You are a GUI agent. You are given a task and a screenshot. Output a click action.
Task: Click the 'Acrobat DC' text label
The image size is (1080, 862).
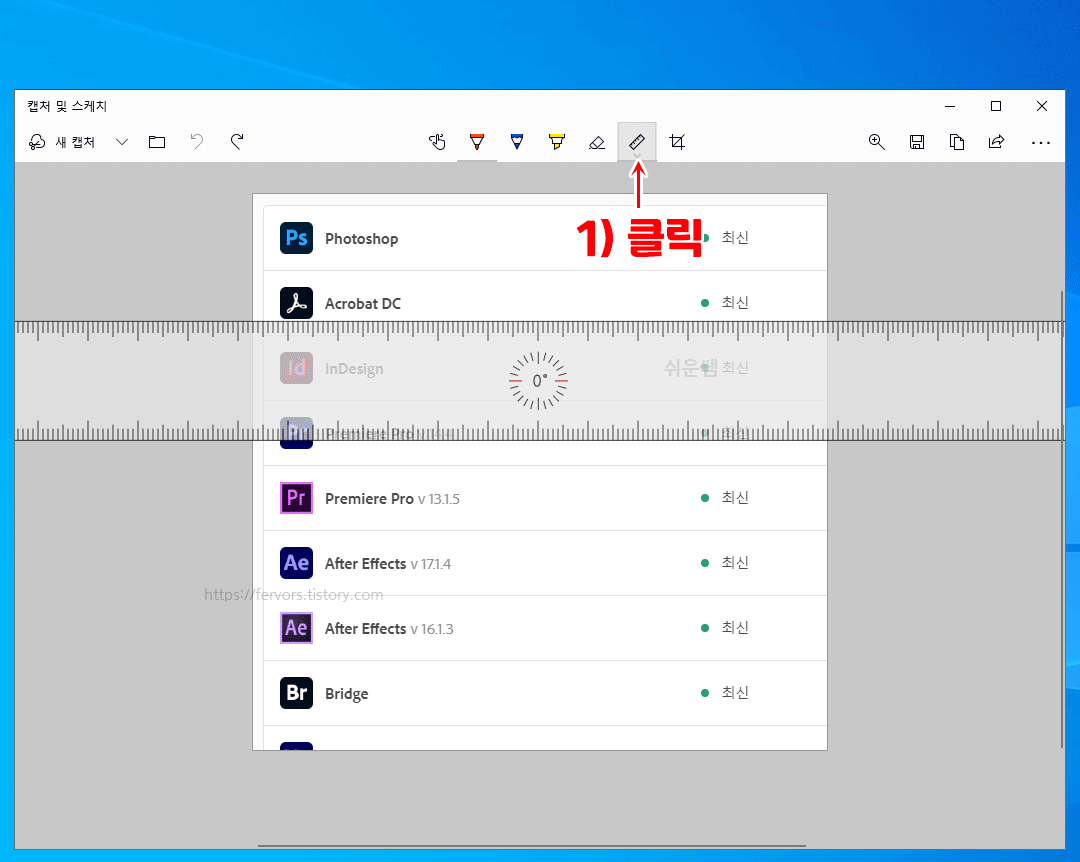[x=363, y=304]
